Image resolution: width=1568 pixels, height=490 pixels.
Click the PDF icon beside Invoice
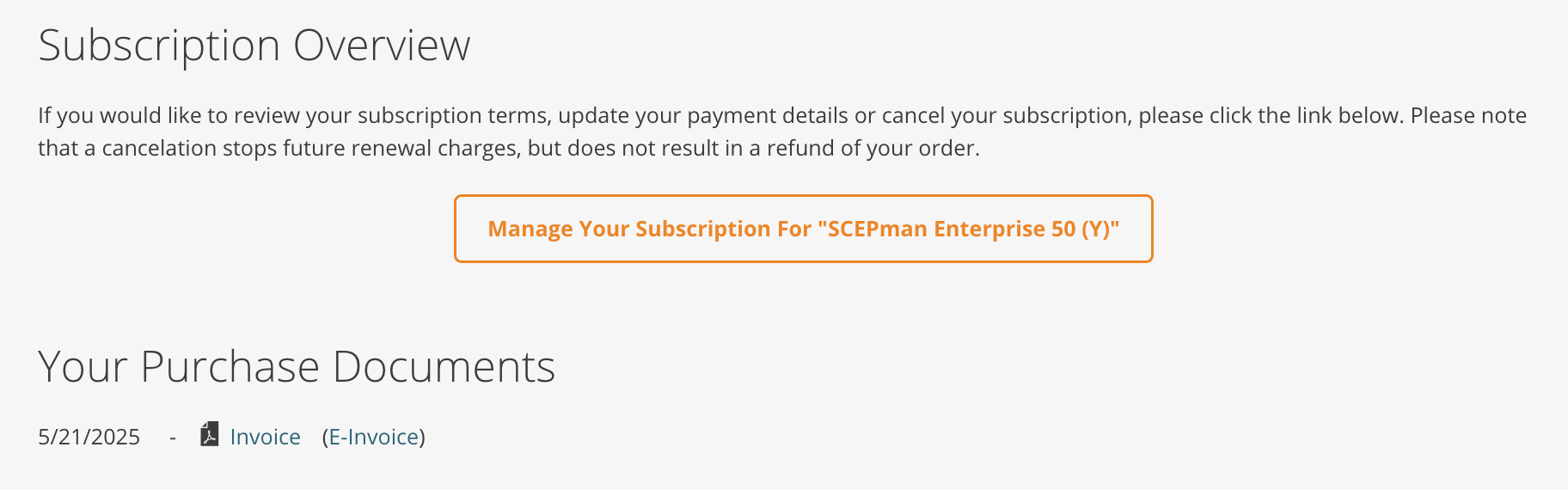209,435
